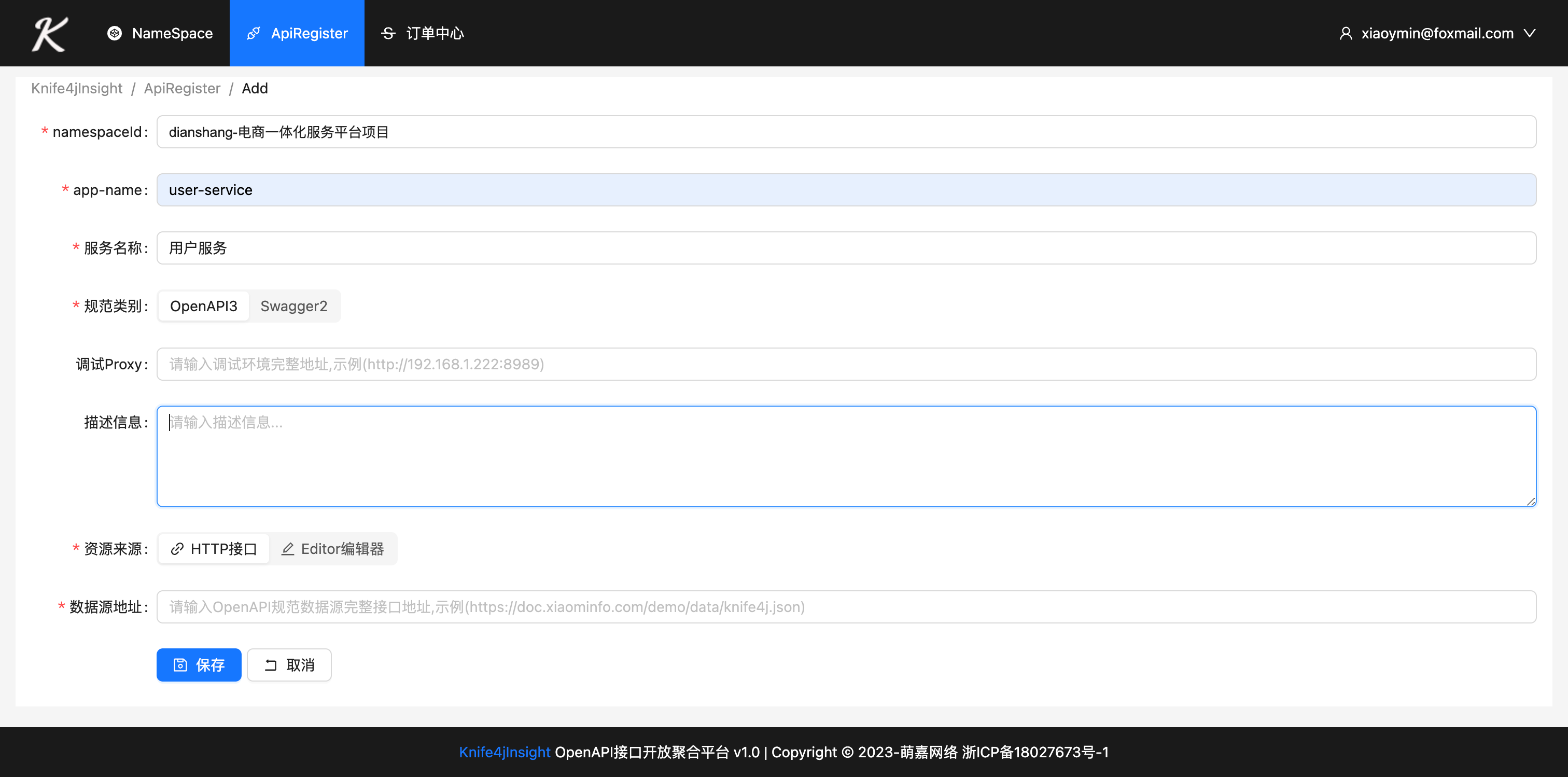Focus the app-name input field

pyautogui.click(x=846, y=190)
